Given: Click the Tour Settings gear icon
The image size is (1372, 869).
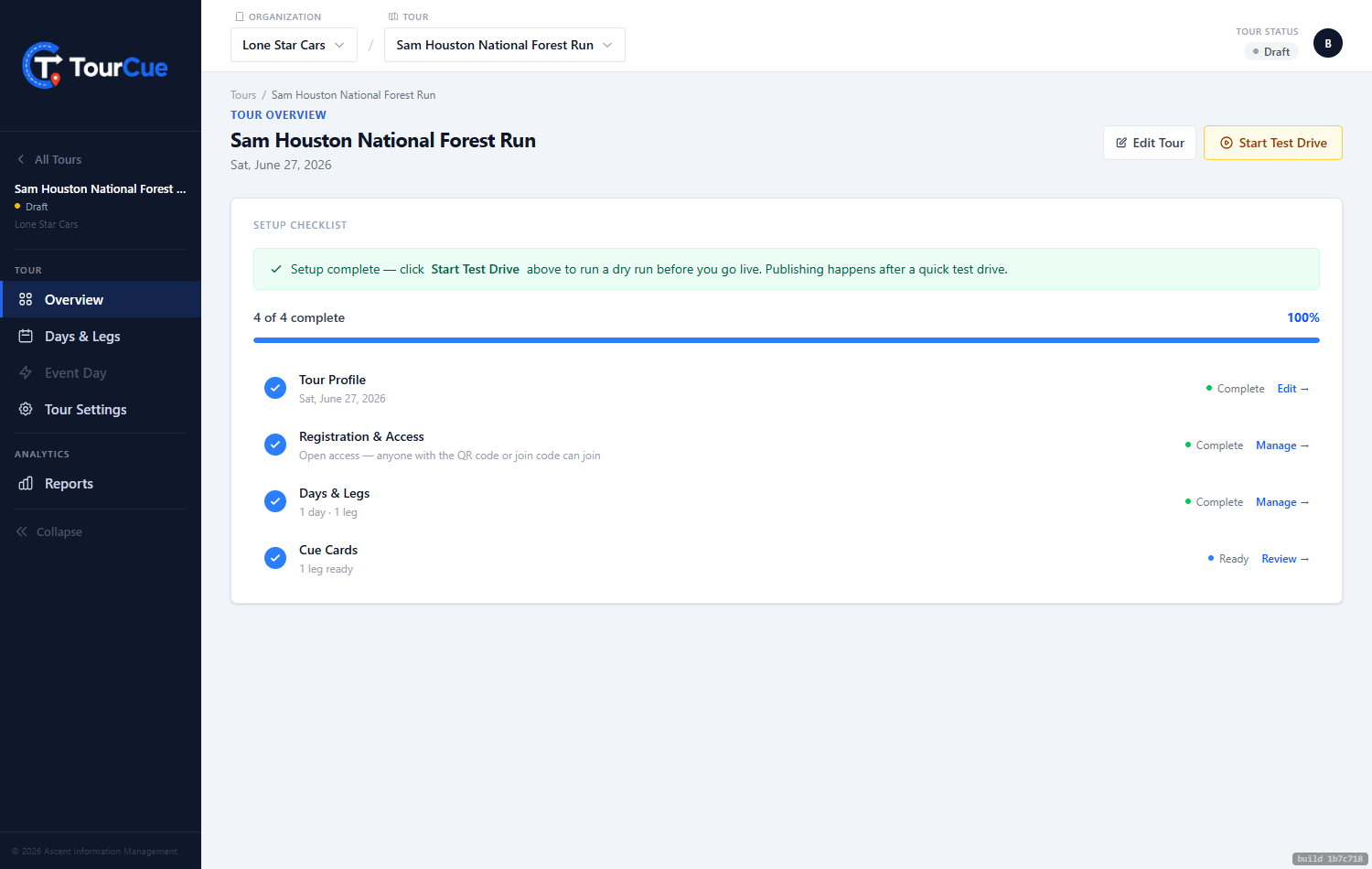Looking at the screenshot, I should [26, 409].
